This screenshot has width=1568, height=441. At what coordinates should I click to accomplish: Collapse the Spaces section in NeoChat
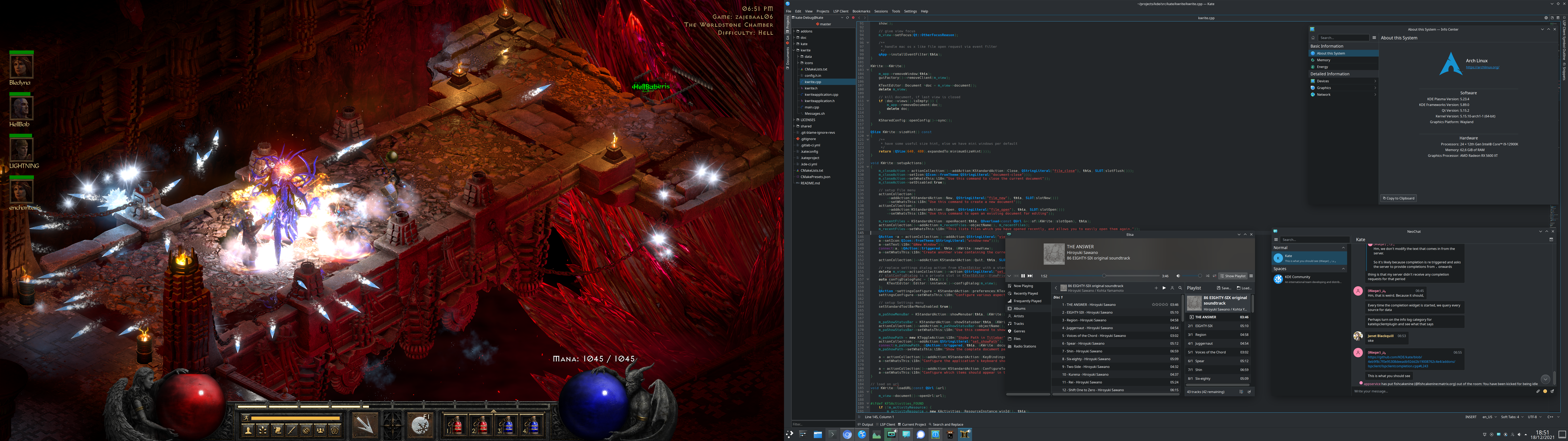[1343, 269]
